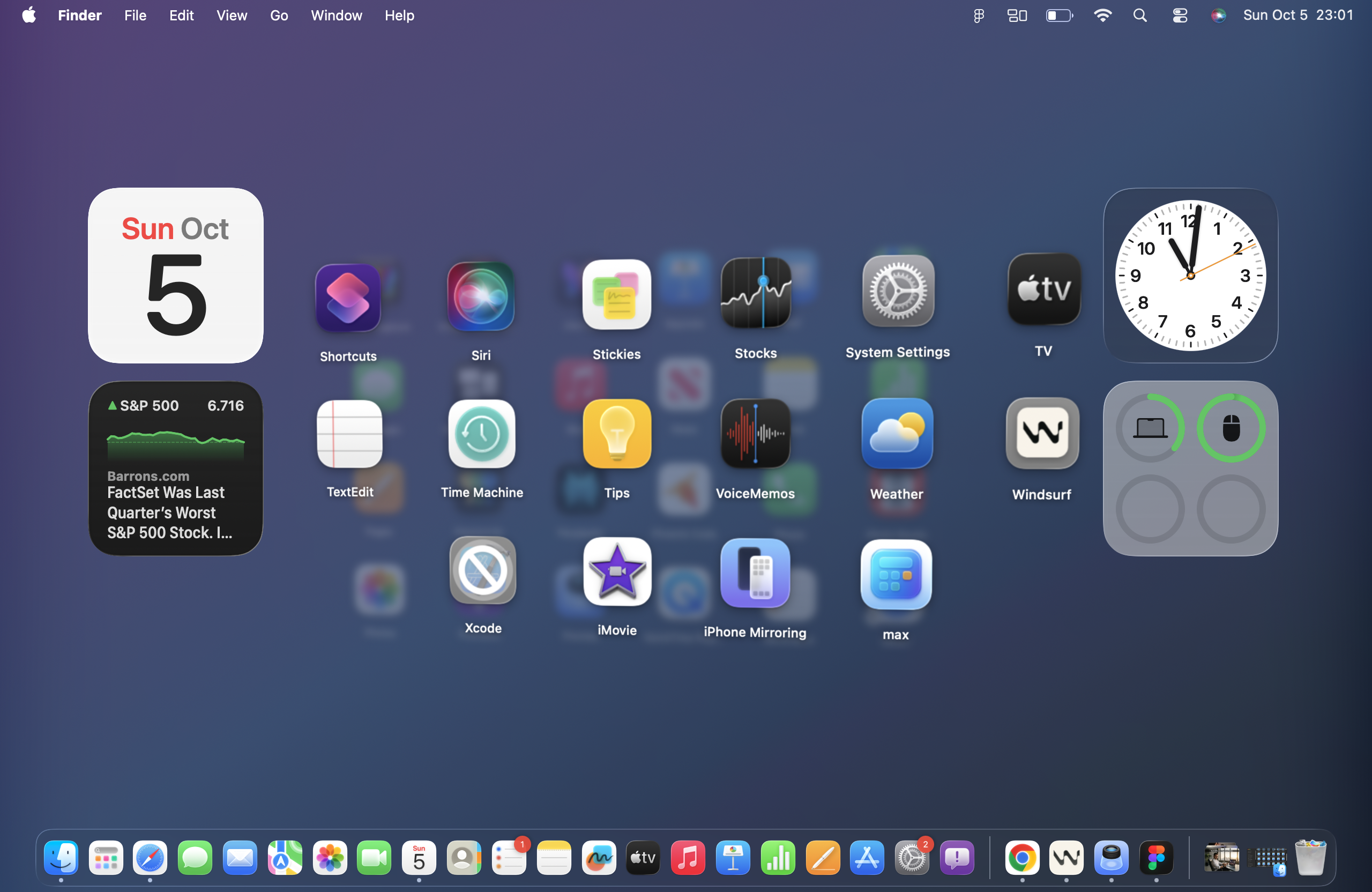Open the Shortcuts app in Launchpad

[x=348, y=298]
